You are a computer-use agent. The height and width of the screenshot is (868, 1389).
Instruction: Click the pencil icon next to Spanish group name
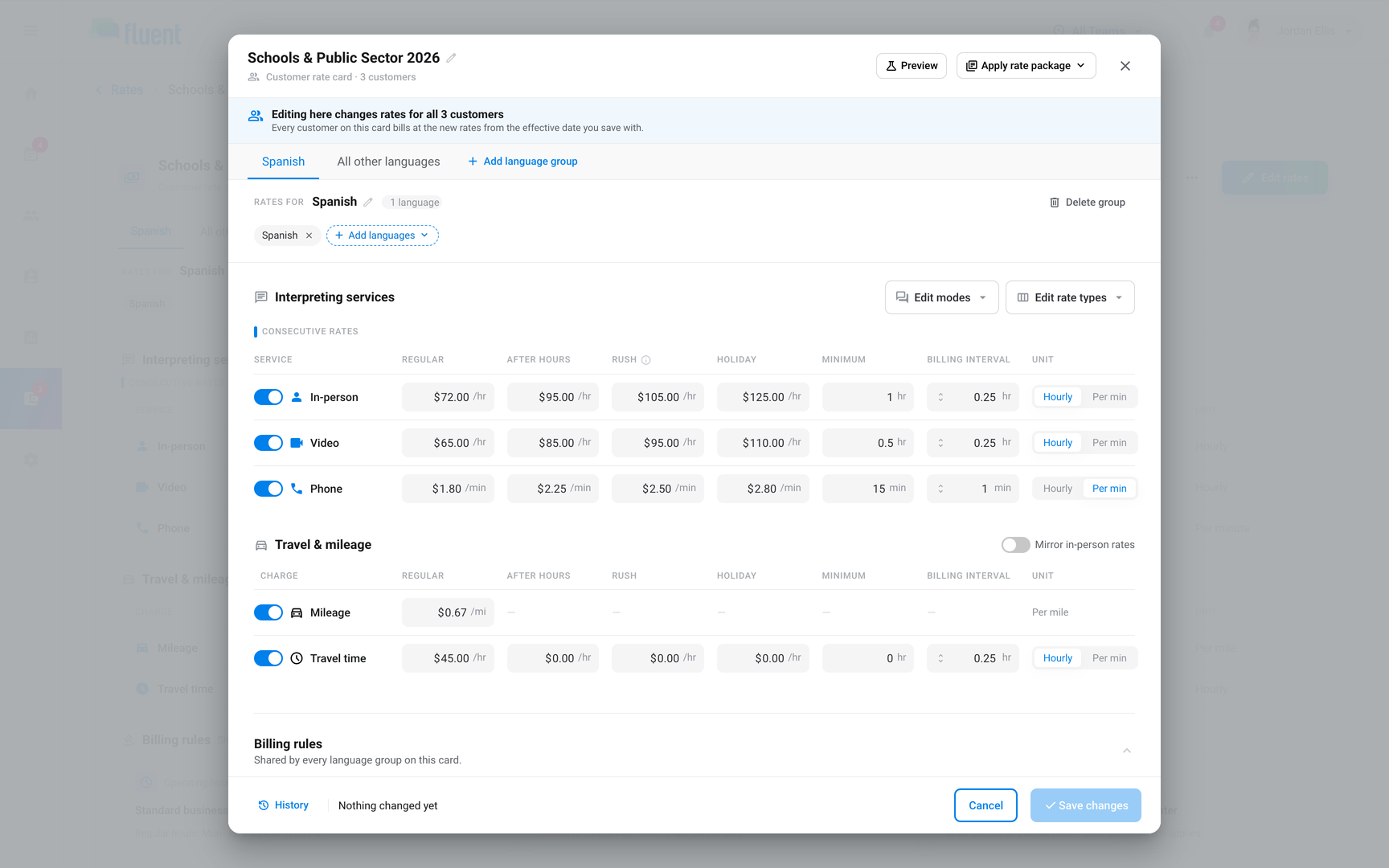[x=368, y=203]
